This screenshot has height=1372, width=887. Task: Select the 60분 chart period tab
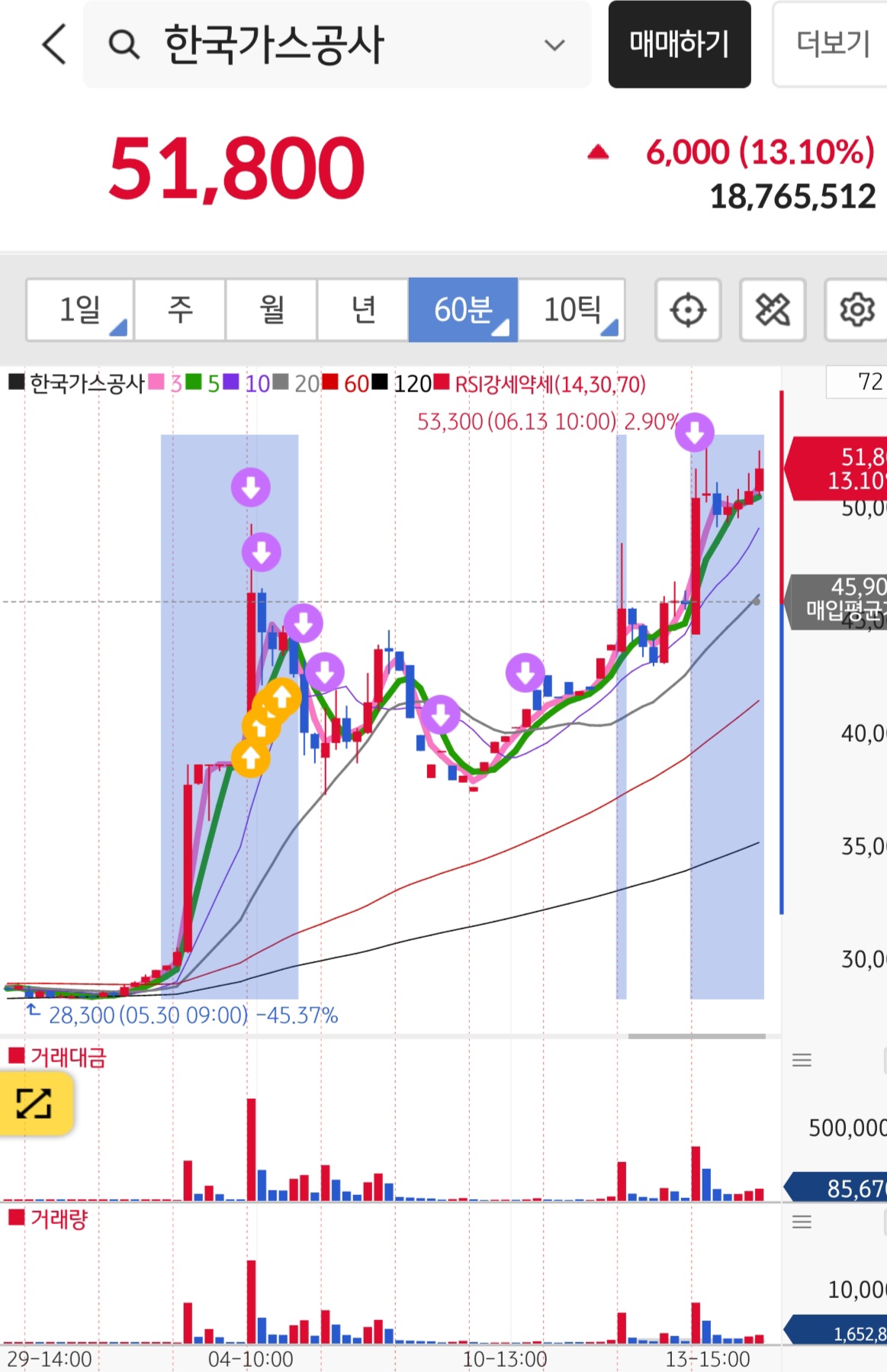pos(464,310)
